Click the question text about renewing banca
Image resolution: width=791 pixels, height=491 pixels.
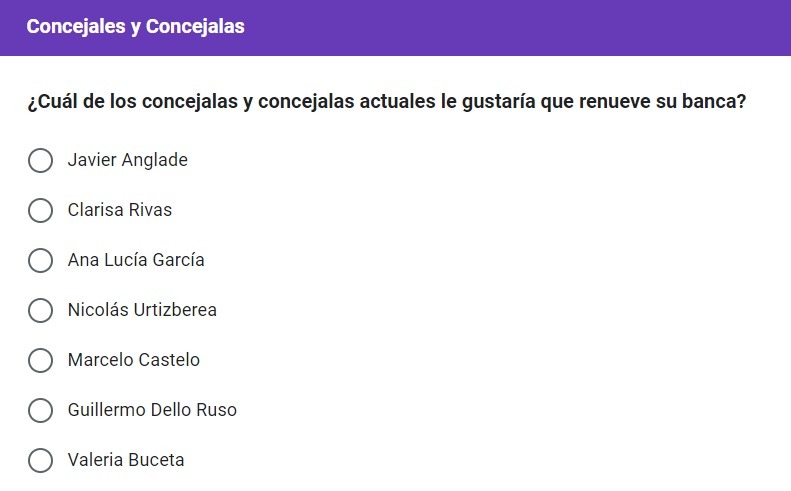[386, 101]
